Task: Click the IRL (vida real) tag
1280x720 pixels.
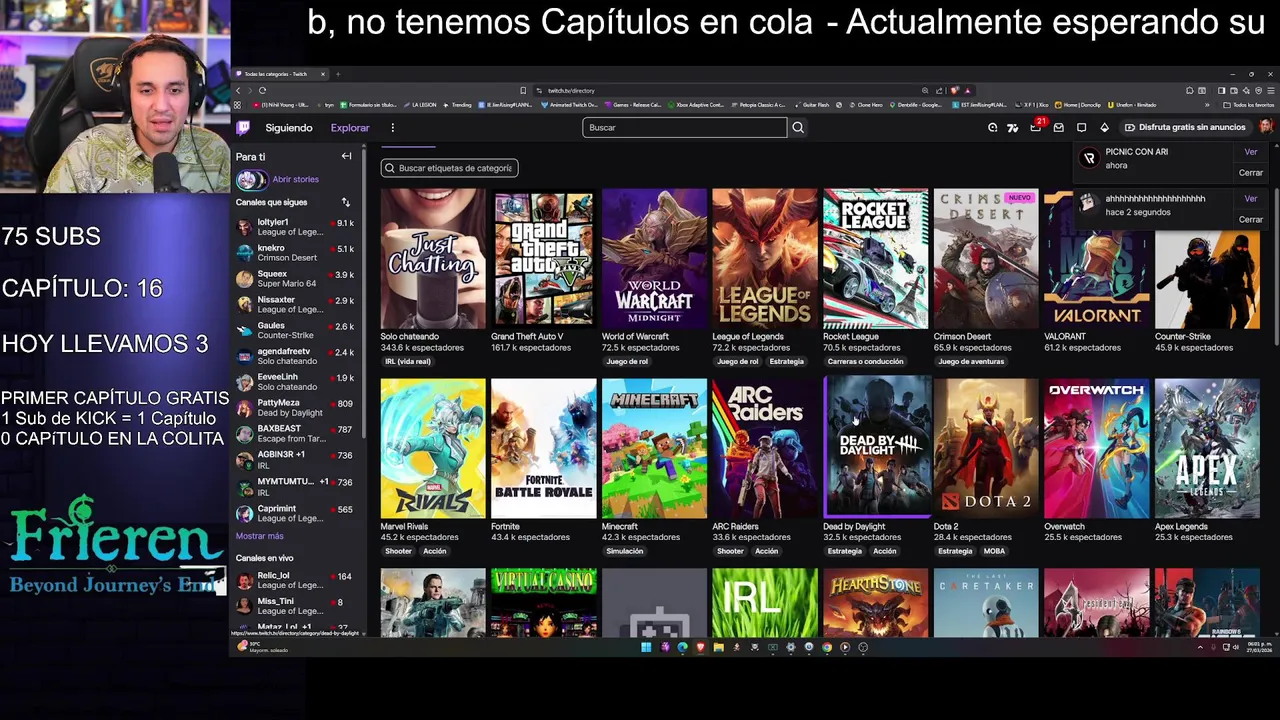Action: tap(408, 362)
